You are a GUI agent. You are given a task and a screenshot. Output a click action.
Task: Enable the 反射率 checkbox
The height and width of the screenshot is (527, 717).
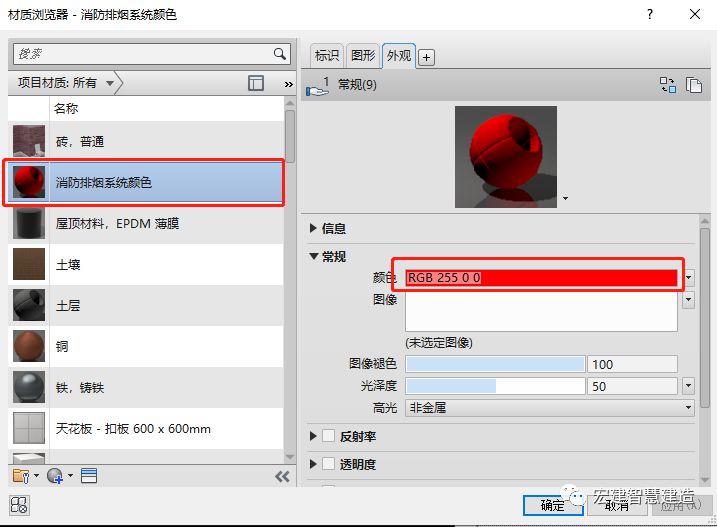click(x=328, y=436)
